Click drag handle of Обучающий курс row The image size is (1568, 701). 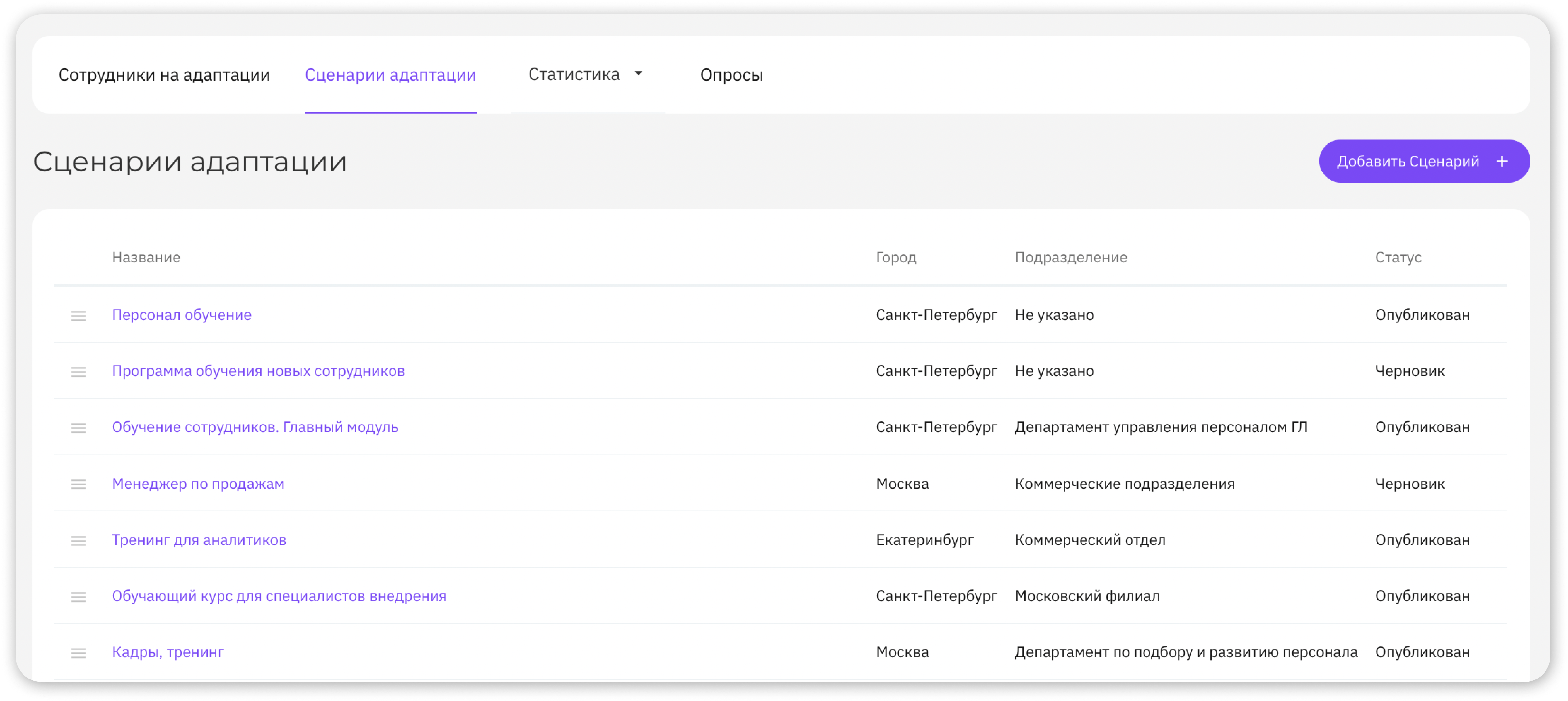click(x=79, y=596)
